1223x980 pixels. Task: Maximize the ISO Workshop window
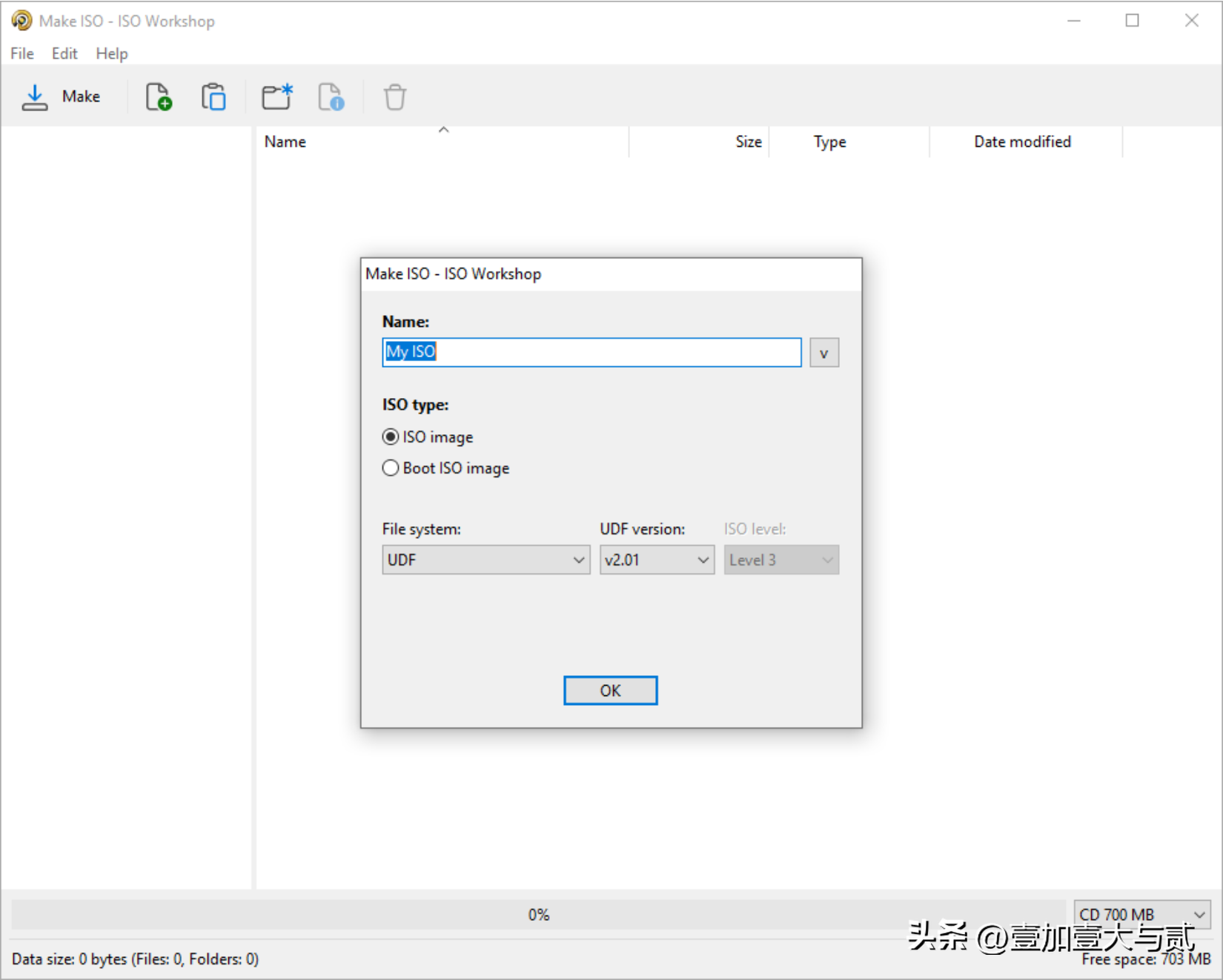coord(1133,21)
